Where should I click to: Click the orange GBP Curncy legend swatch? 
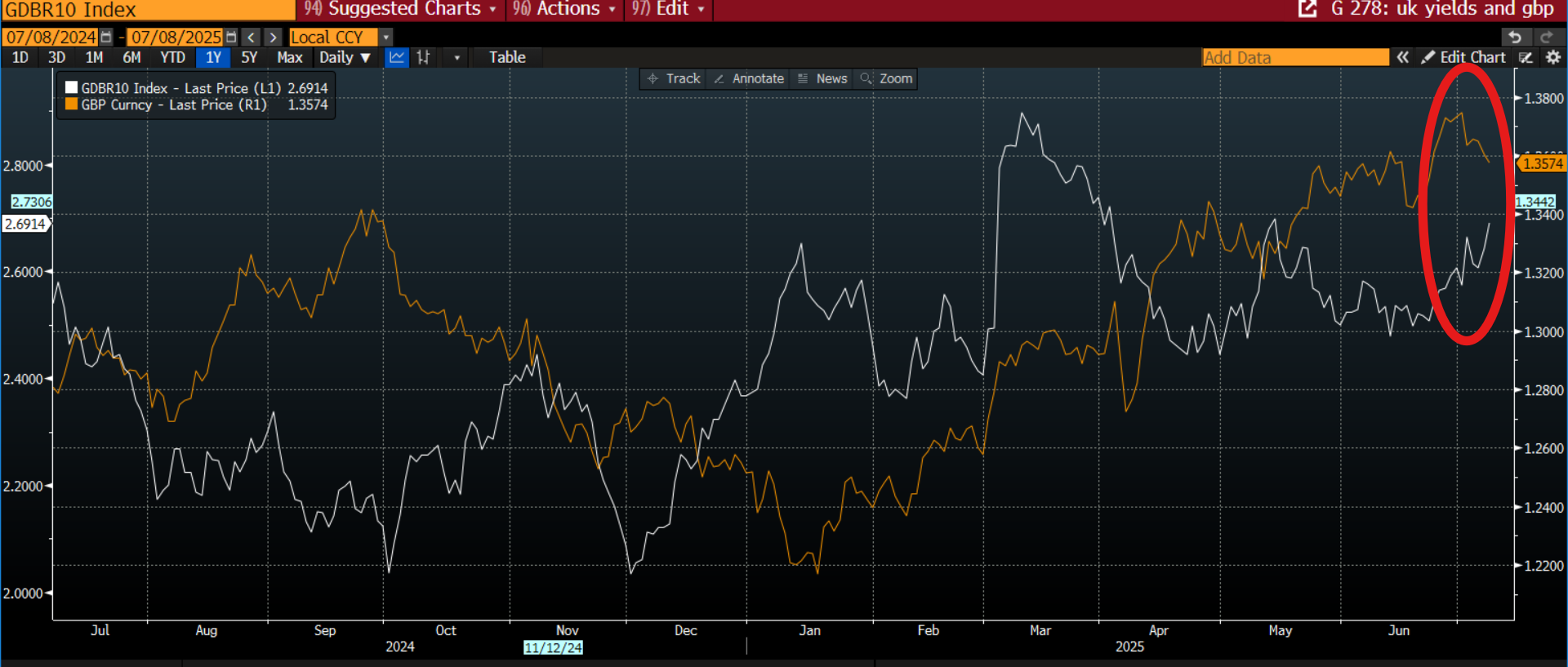click(x=72, y=104)
